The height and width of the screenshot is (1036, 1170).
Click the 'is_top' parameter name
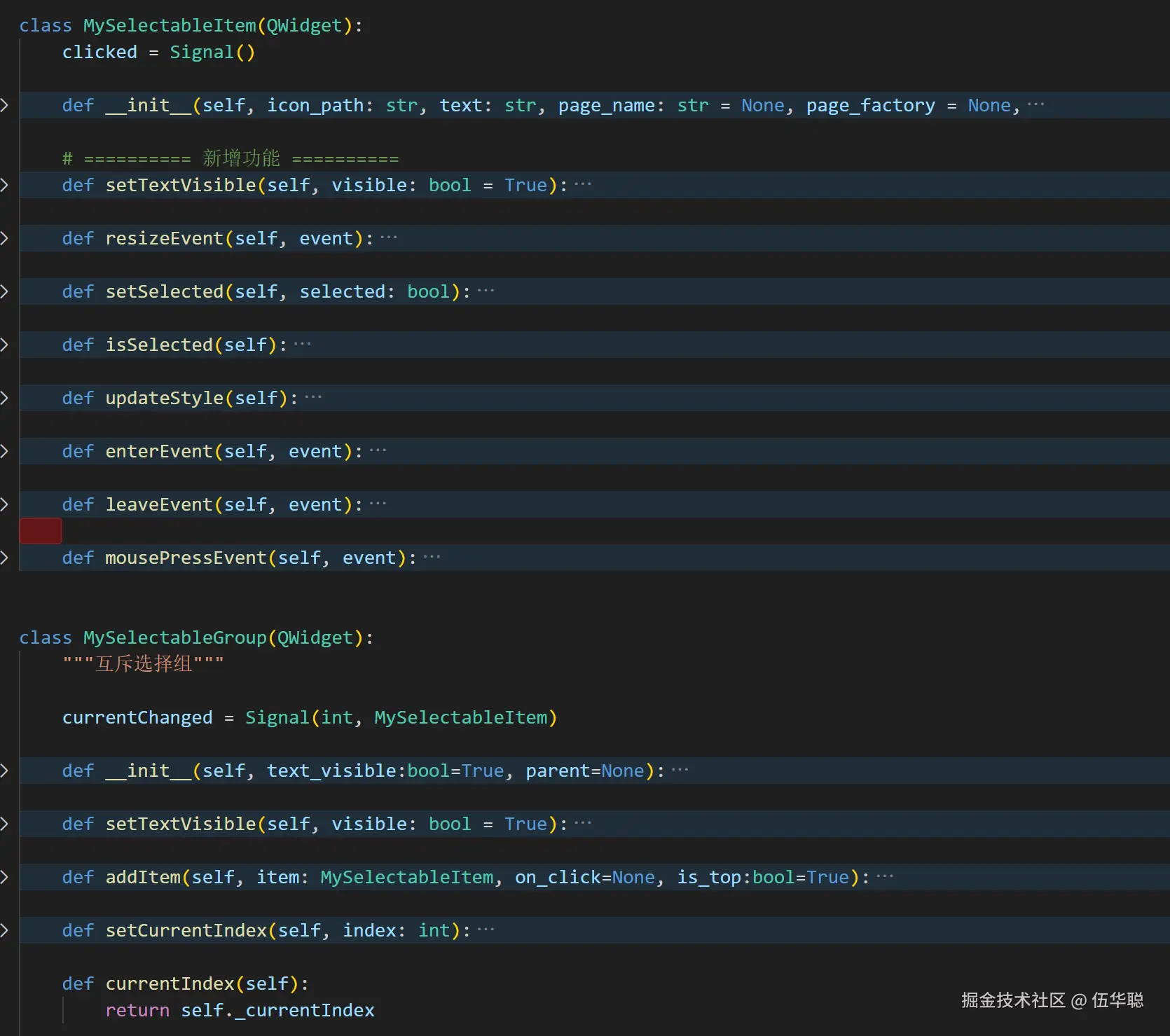pos(710,877)
